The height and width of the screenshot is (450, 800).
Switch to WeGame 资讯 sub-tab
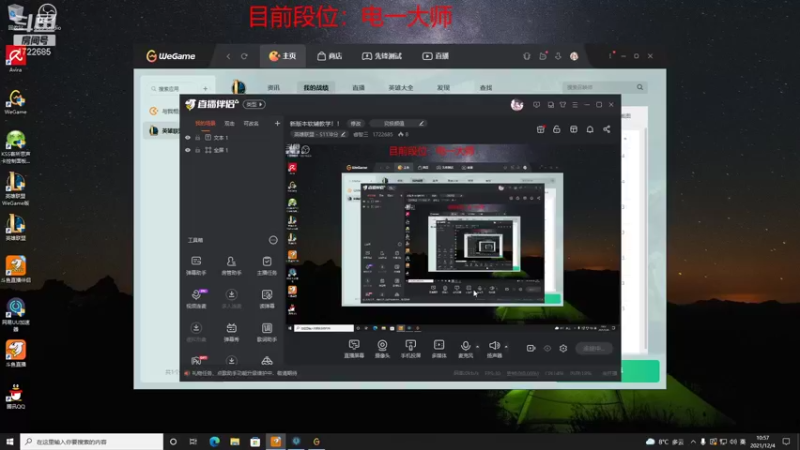tap(273, 88)
